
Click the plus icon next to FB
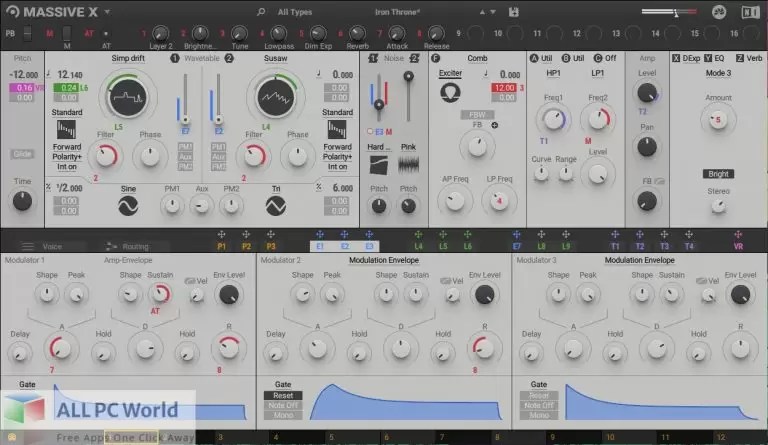[494, 125]
